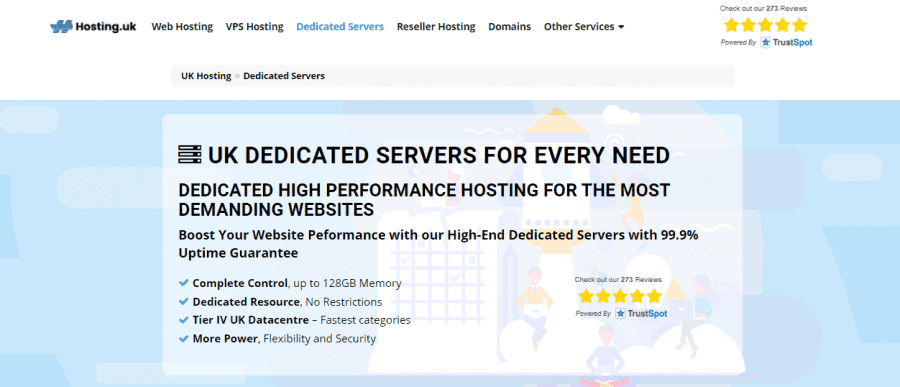Image resolution: width=900 pixels, height=387 pixels.
Task: Click the header five-star rating
Action: [765, 25]
